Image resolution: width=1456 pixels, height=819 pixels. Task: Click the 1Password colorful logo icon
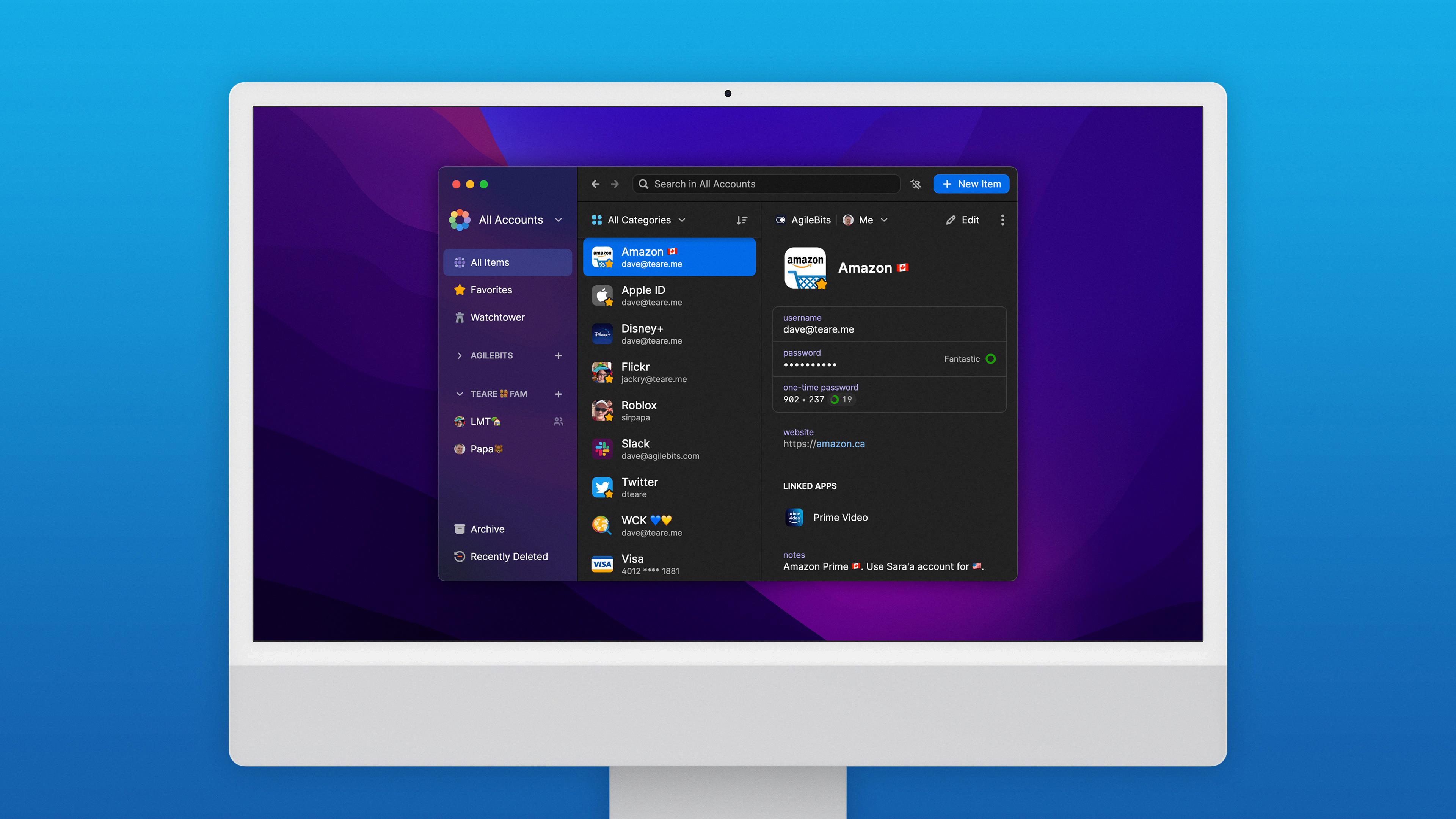[x=461, y=219]
